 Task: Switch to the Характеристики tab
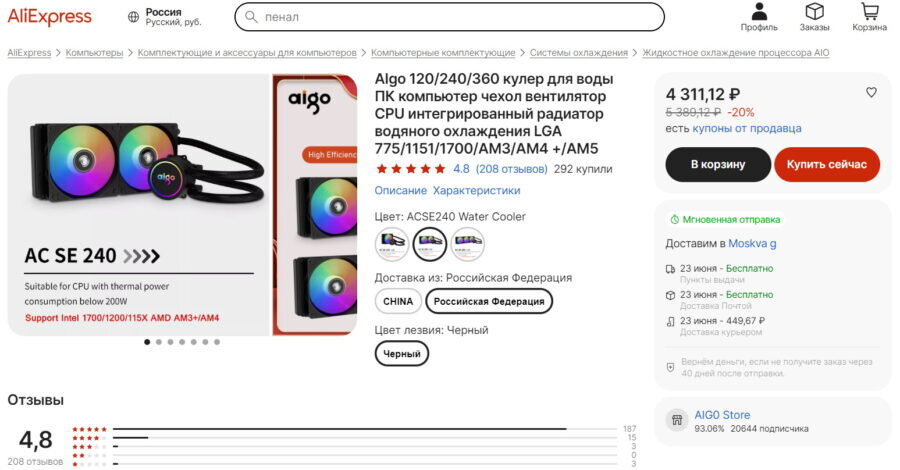point(476,191)
